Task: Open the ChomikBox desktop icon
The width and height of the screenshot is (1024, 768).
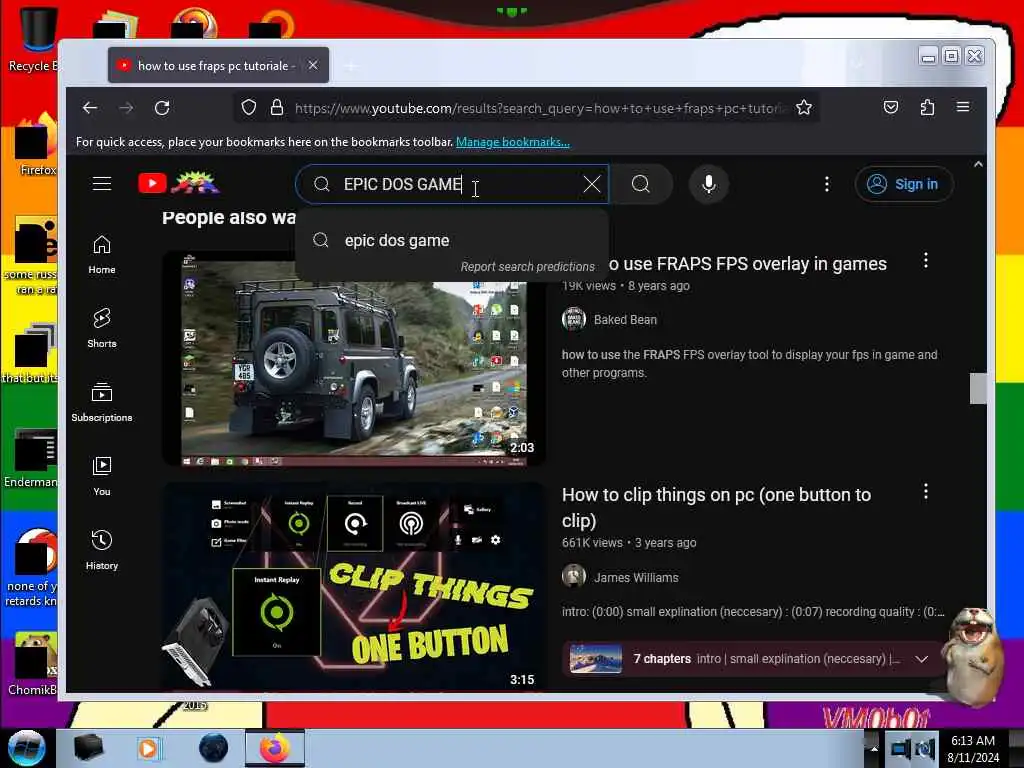Action: [x=33, y=663]
